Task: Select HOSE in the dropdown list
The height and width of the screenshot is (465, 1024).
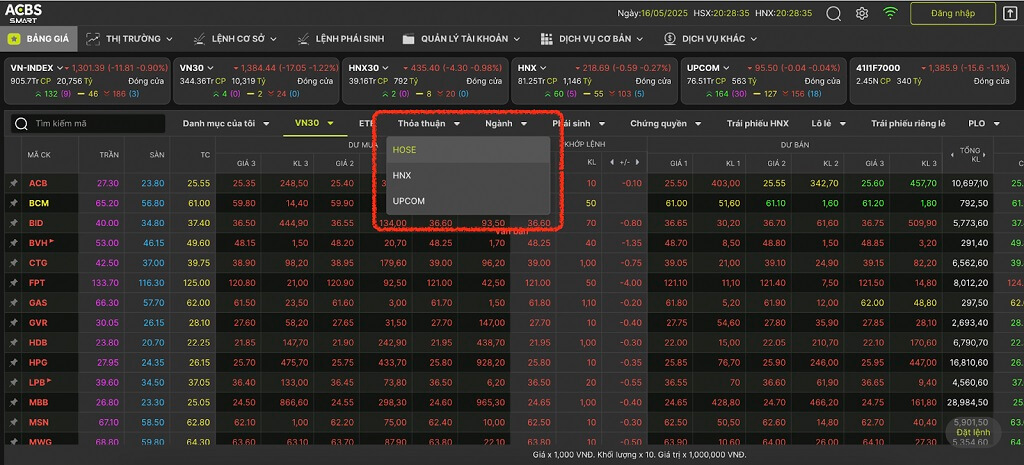Action: pos(468,150)
